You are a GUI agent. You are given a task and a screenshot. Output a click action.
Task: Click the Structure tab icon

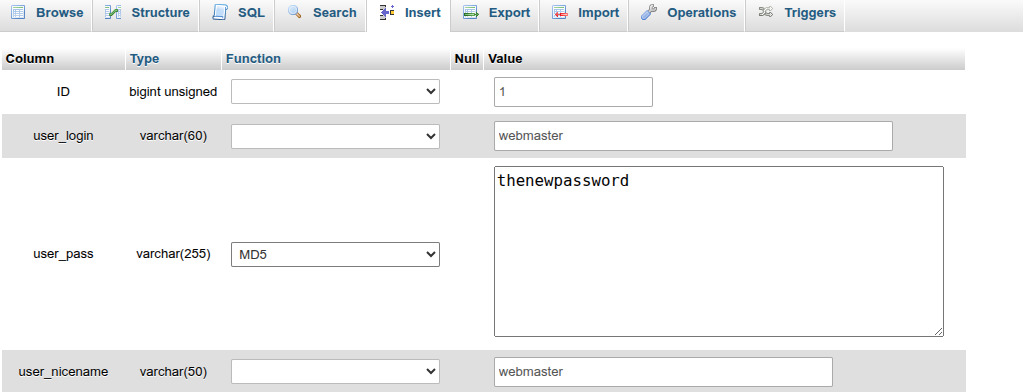coord(113,12)
